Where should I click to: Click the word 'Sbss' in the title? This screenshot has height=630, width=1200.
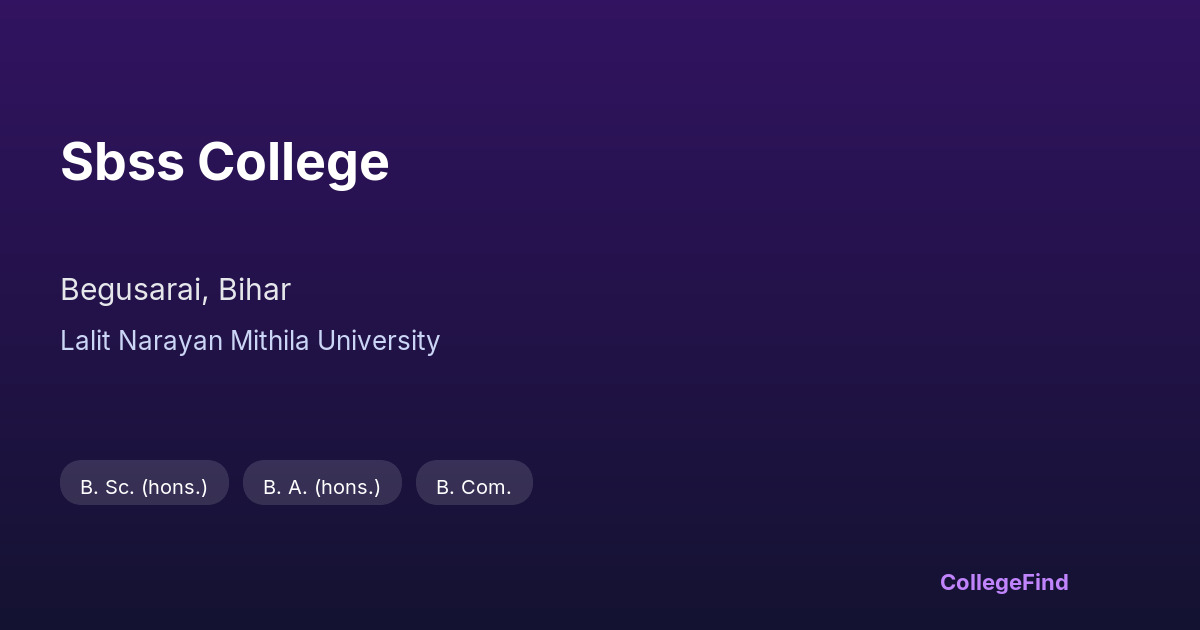click(122, 162)
